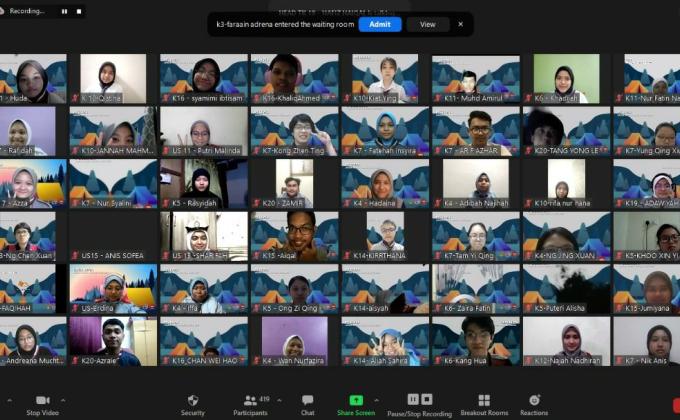
Task: Stop recording from the bottom toolbar
Action: point(427,399)
